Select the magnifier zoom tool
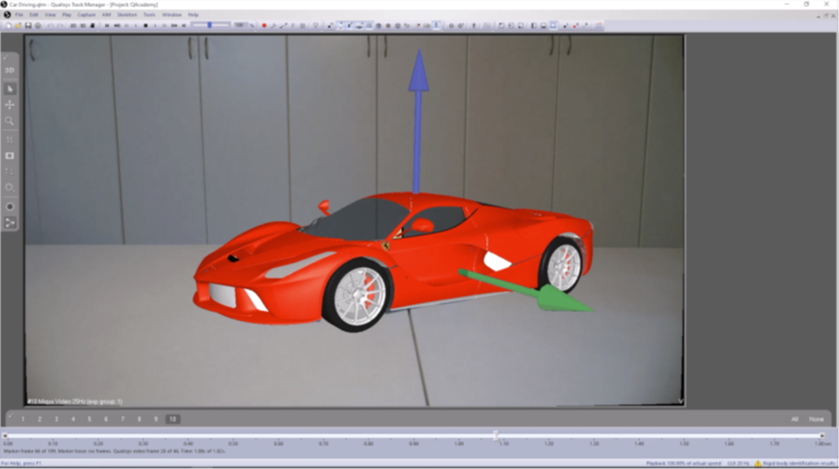 pos(10,121)
